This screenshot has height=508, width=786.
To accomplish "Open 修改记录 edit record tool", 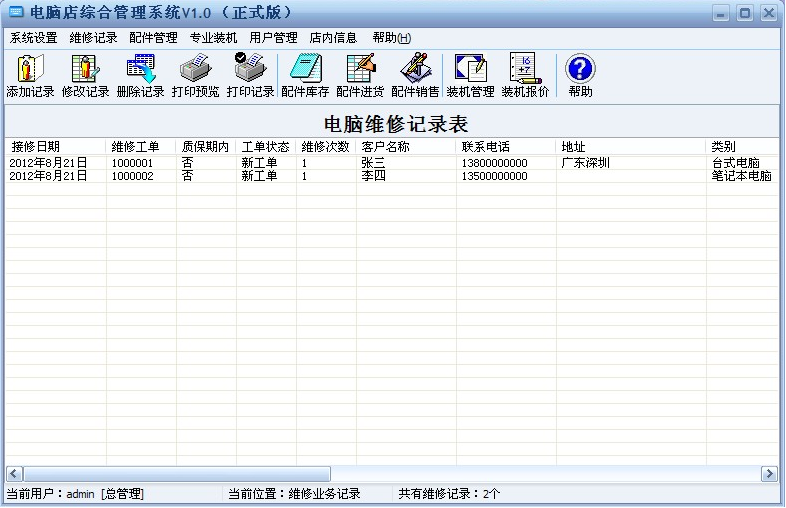I will tap(85, 76).
